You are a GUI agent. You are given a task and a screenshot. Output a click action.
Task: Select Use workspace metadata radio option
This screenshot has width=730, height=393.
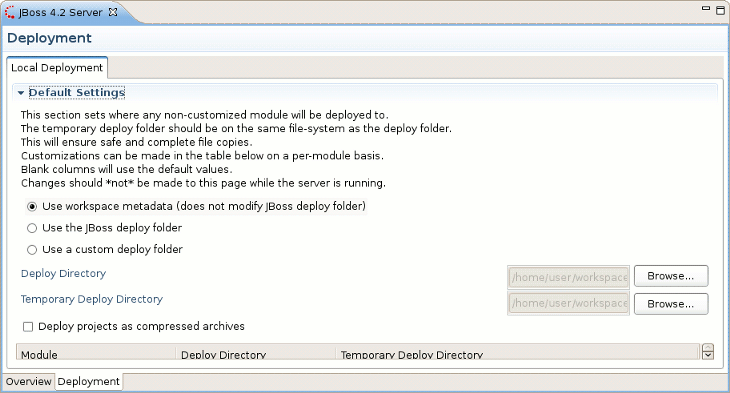196,206
